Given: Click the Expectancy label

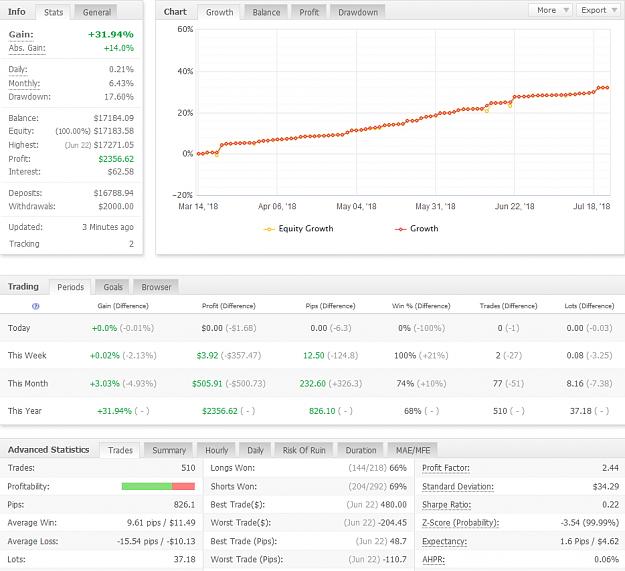Looking at the screenshot, I should (x=444, y=541).
